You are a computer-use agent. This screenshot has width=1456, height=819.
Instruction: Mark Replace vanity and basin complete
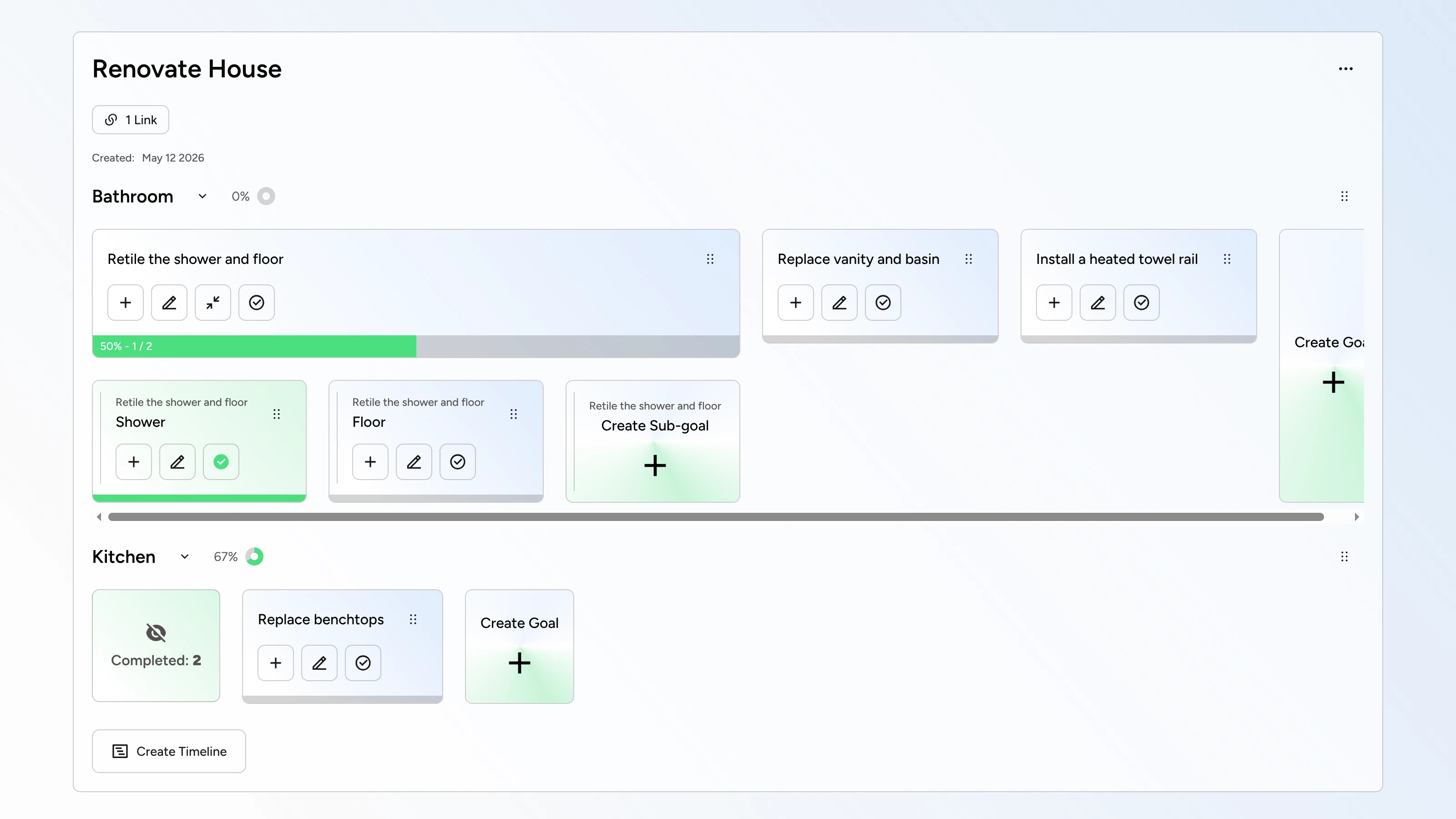tap(883, 303)
